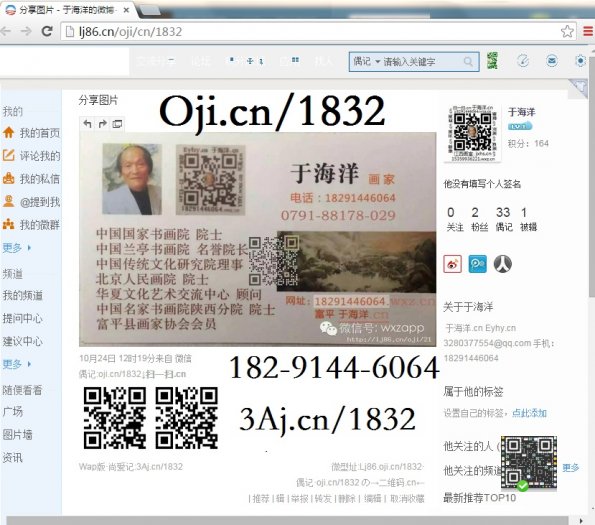Click the person icon beside @提到我
The image size is (595, 525).
[x=8, y=201]
